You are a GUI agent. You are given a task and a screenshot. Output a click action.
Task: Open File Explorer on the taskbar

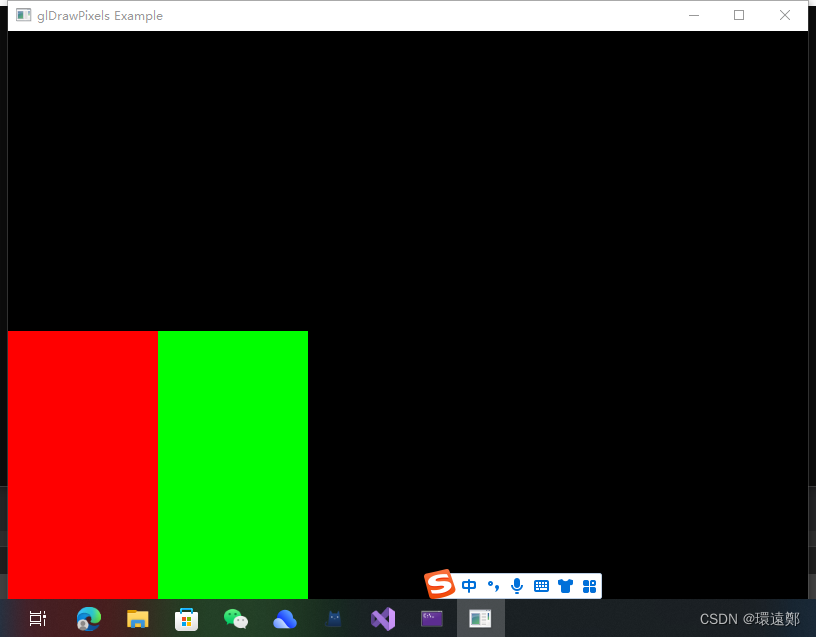[x=137, y=618]
